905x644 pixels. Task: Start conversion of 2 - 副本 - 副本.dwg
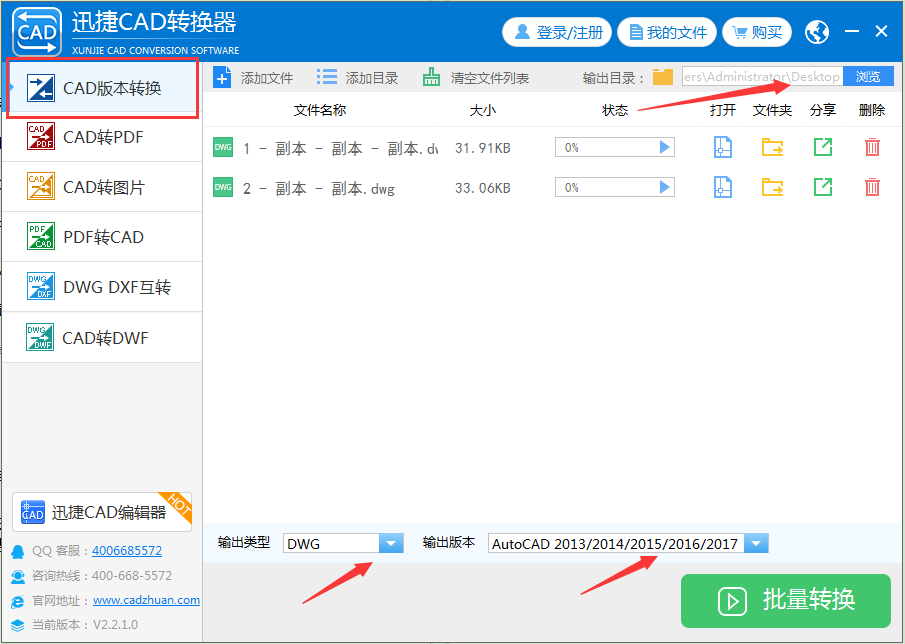[x=664, y=187]
